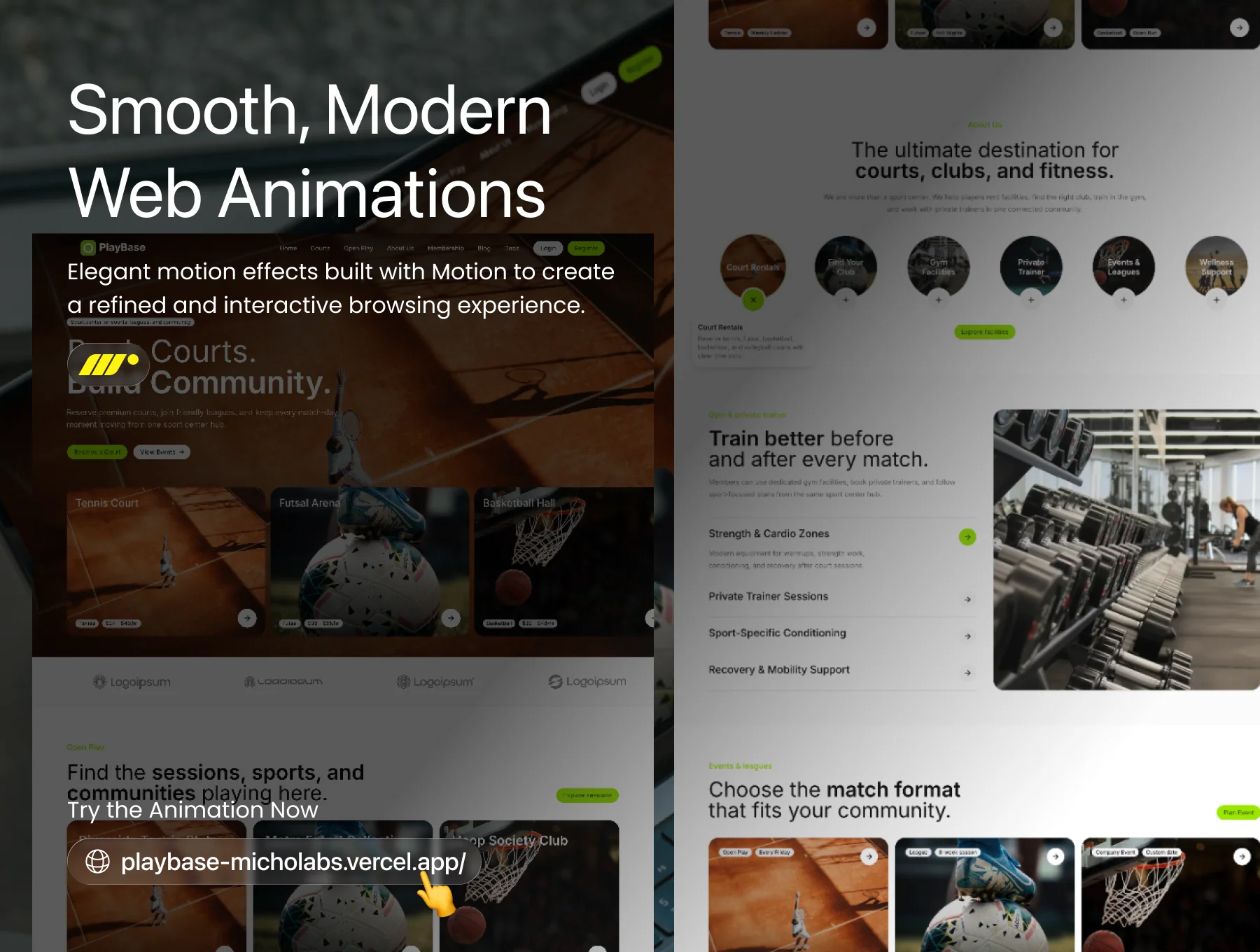Click the Custom date tag
This screenshot has height=952, width=1260.
tap(1162, 853)
